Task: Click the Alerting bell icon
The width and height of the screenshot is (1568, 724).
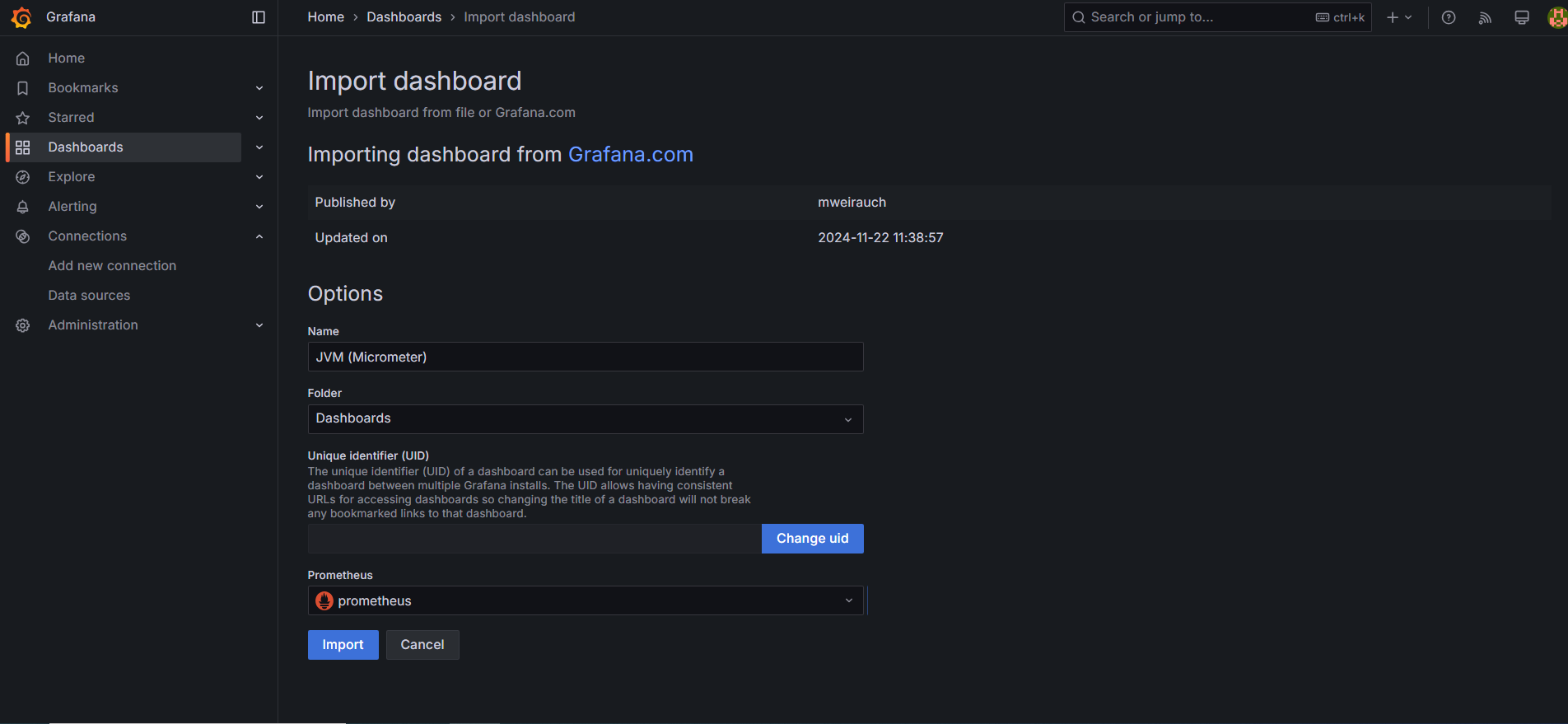Action: (23, 207)
